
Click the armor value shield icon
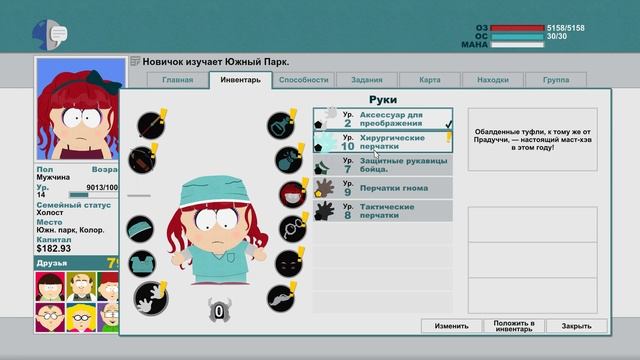click(219, 311)
